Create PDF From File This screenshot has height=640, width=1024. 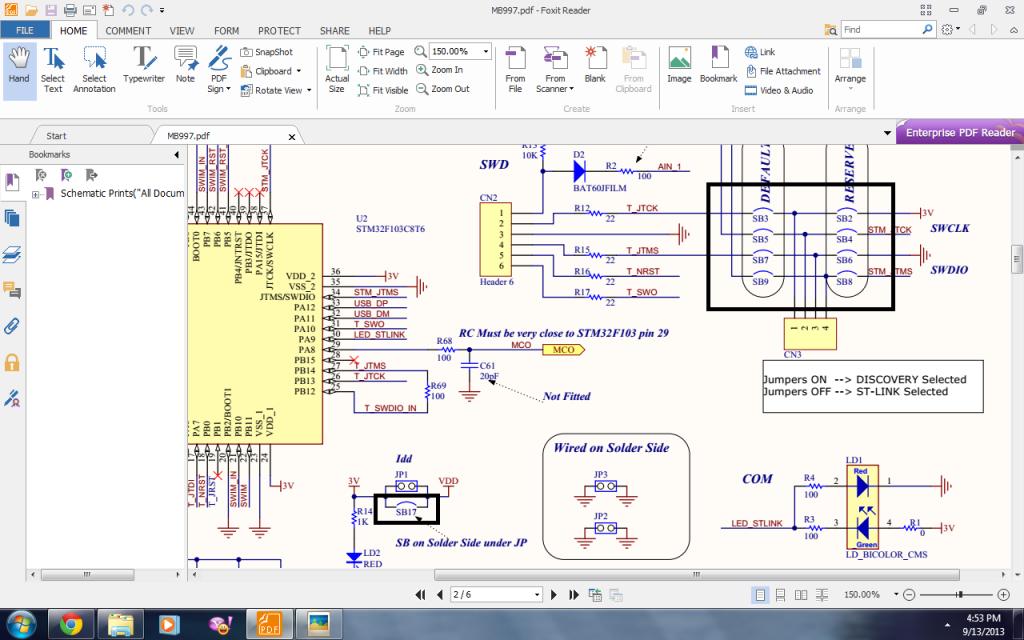click(x=515, y=69)
